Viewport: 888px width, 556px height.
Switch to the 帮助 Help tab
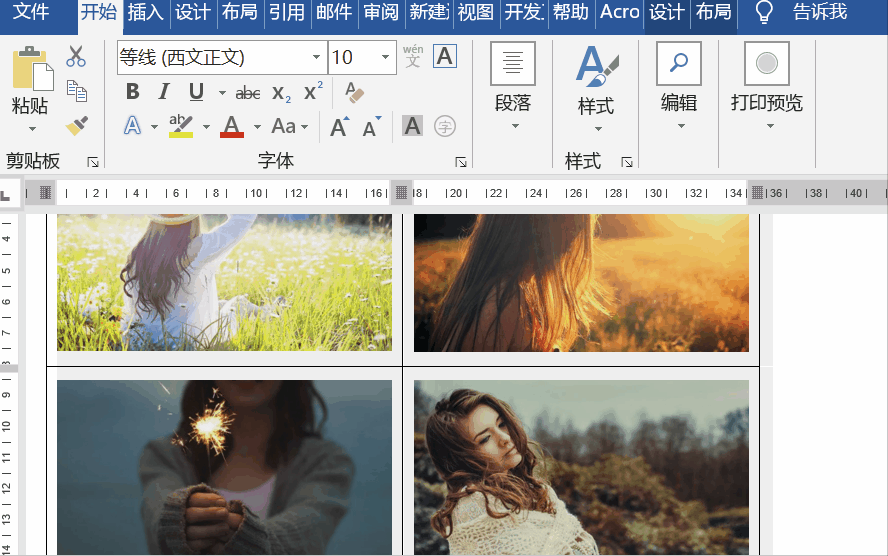coord(570,12)
